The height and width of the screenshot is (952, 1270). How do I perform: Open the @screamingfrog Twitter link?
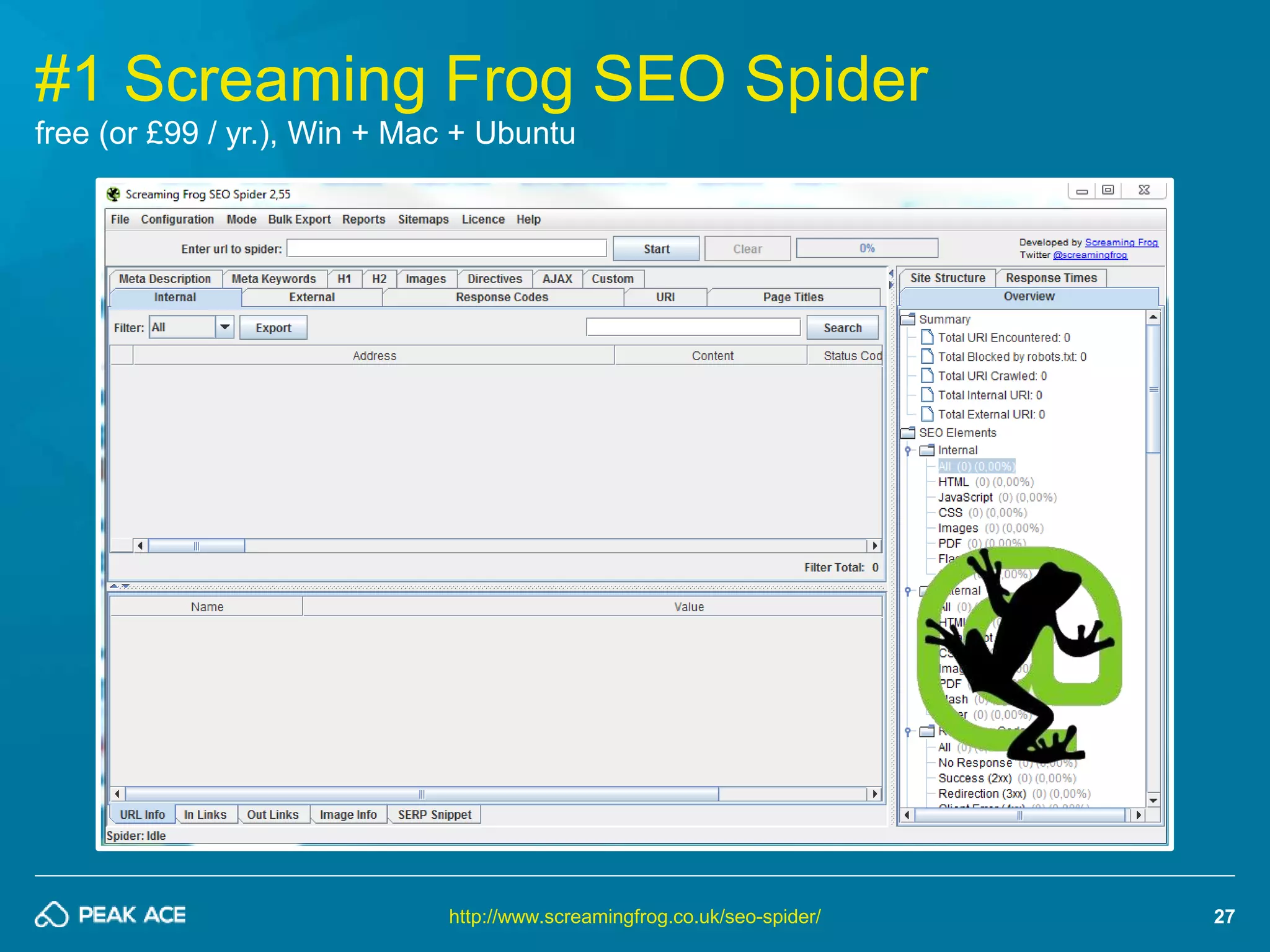tap(1090, 255)
